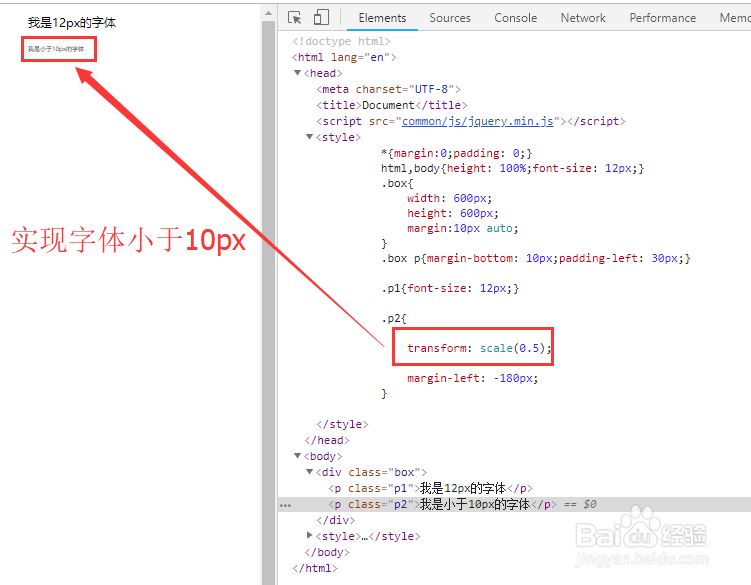The image size is (751, 585).
Task: Follow the common/js/jquery.min.js link
Action: (478, 121)
